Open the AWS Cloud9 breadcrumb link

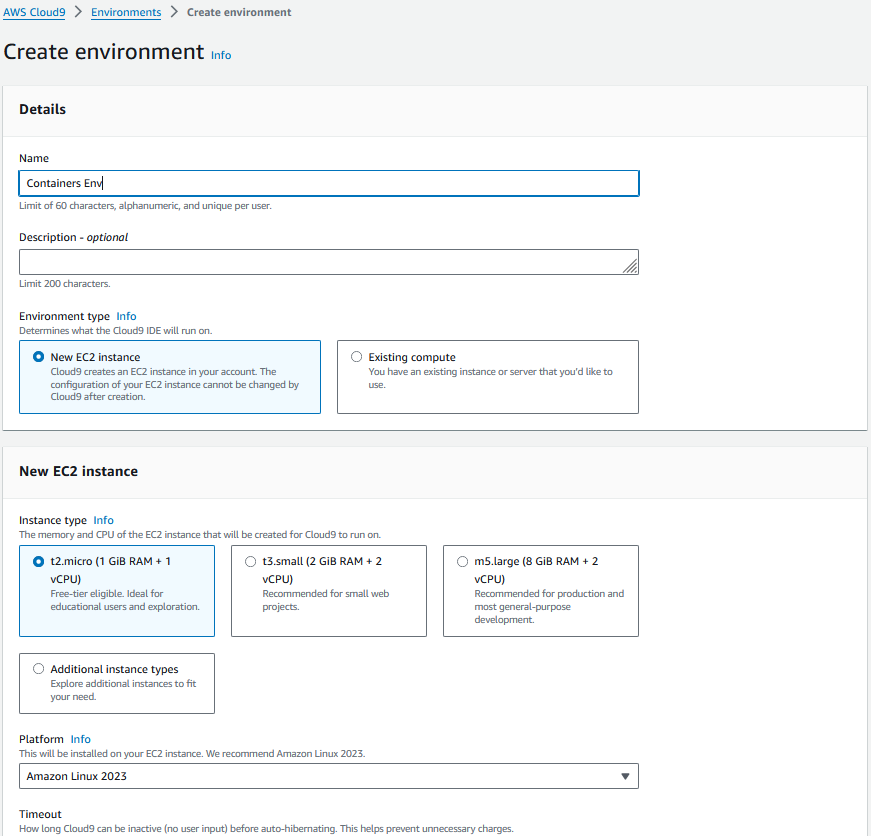click(34, 12)
